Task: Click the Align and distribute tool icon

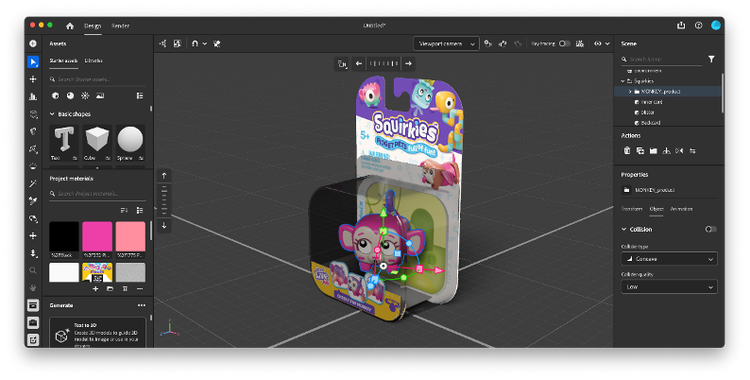Action: pos(33,96)
